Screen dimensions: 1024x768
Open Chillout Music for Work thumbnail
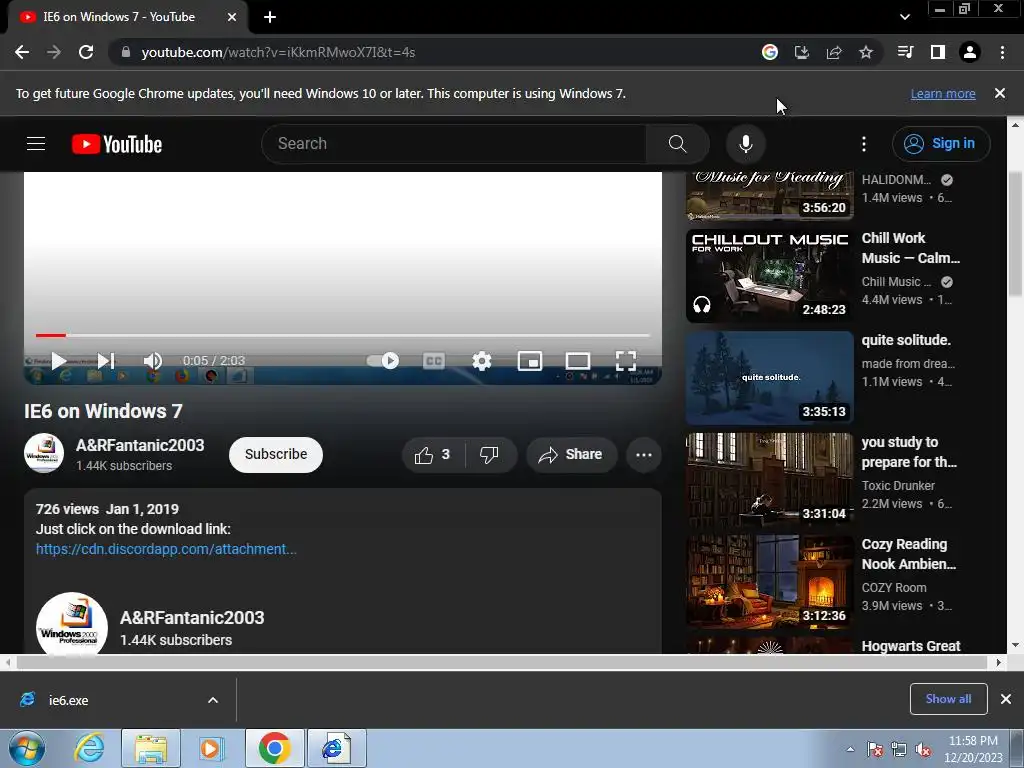(770, 275)
